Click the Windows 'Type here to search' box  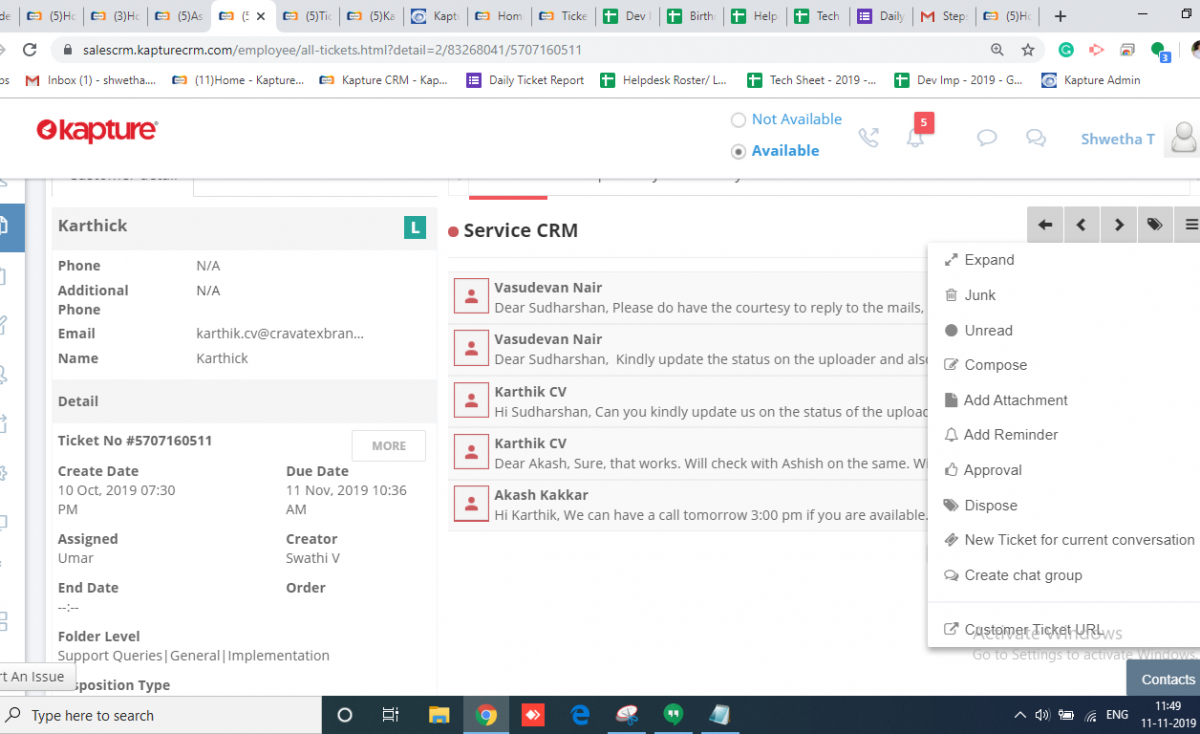(160, 715)
